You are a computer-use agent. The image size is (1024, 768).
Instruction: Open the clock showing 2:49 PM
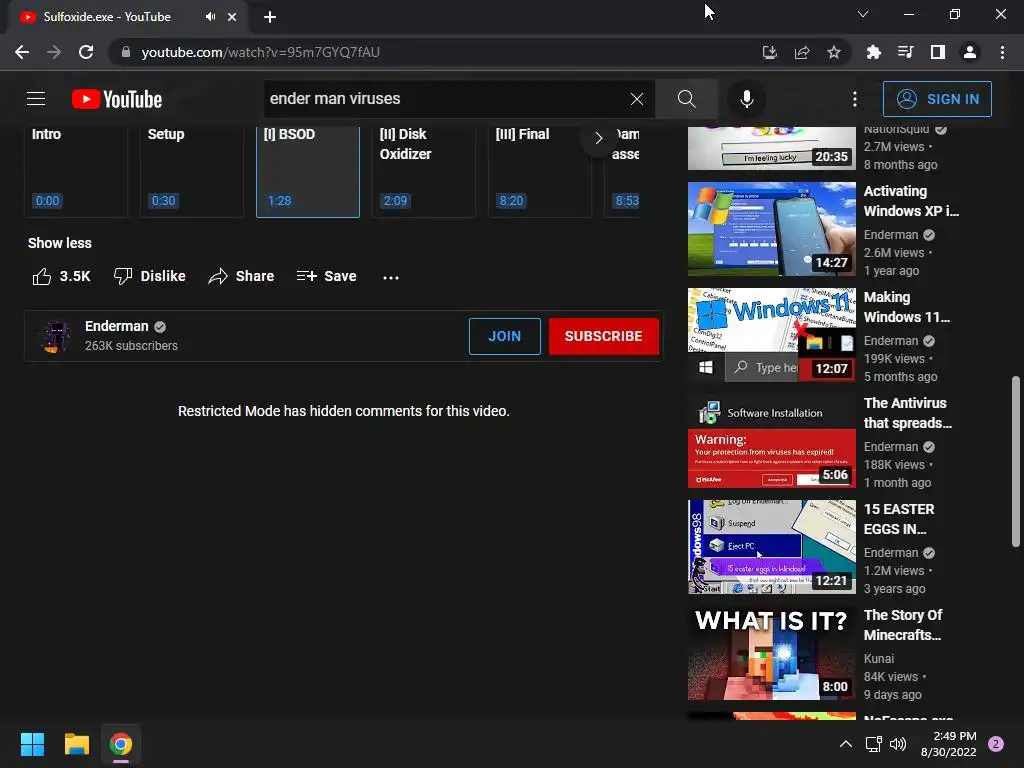pyautogui.click(x=948, y=744)
